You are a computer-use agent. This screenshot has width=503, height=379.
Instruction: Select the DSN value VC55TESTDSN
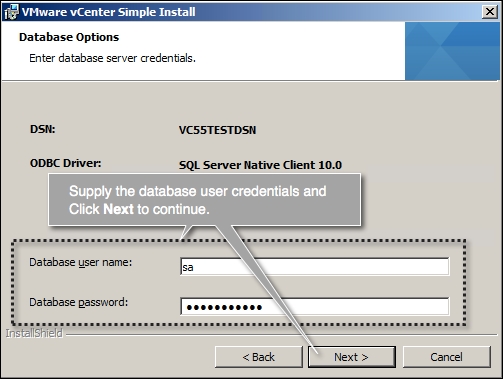[218, 130]
